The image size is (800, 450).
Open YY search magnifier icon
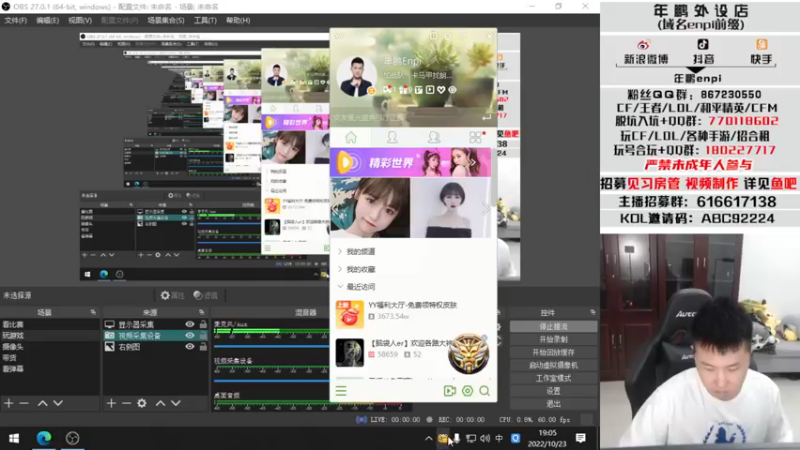(485, 391)
